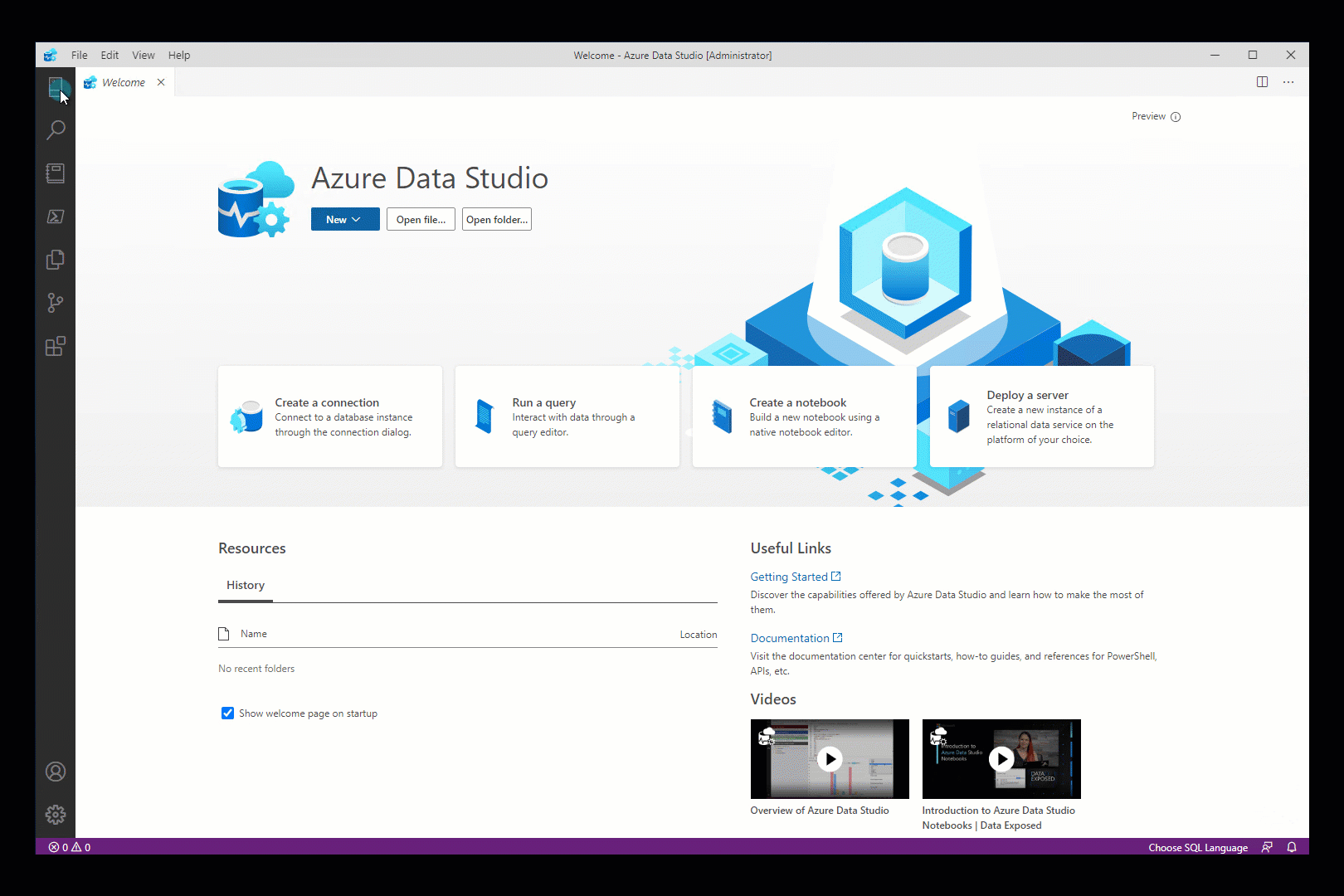
Task: Play Overview of Azure Data Studio video
Action: click(830, 759)
